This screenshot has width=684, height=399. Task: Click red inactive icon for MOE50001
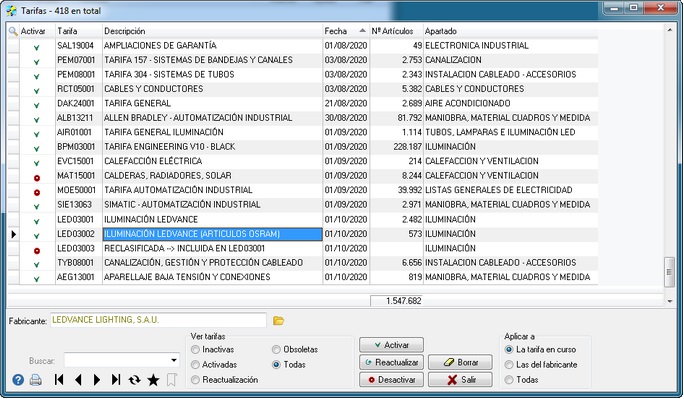pos(37,192)
